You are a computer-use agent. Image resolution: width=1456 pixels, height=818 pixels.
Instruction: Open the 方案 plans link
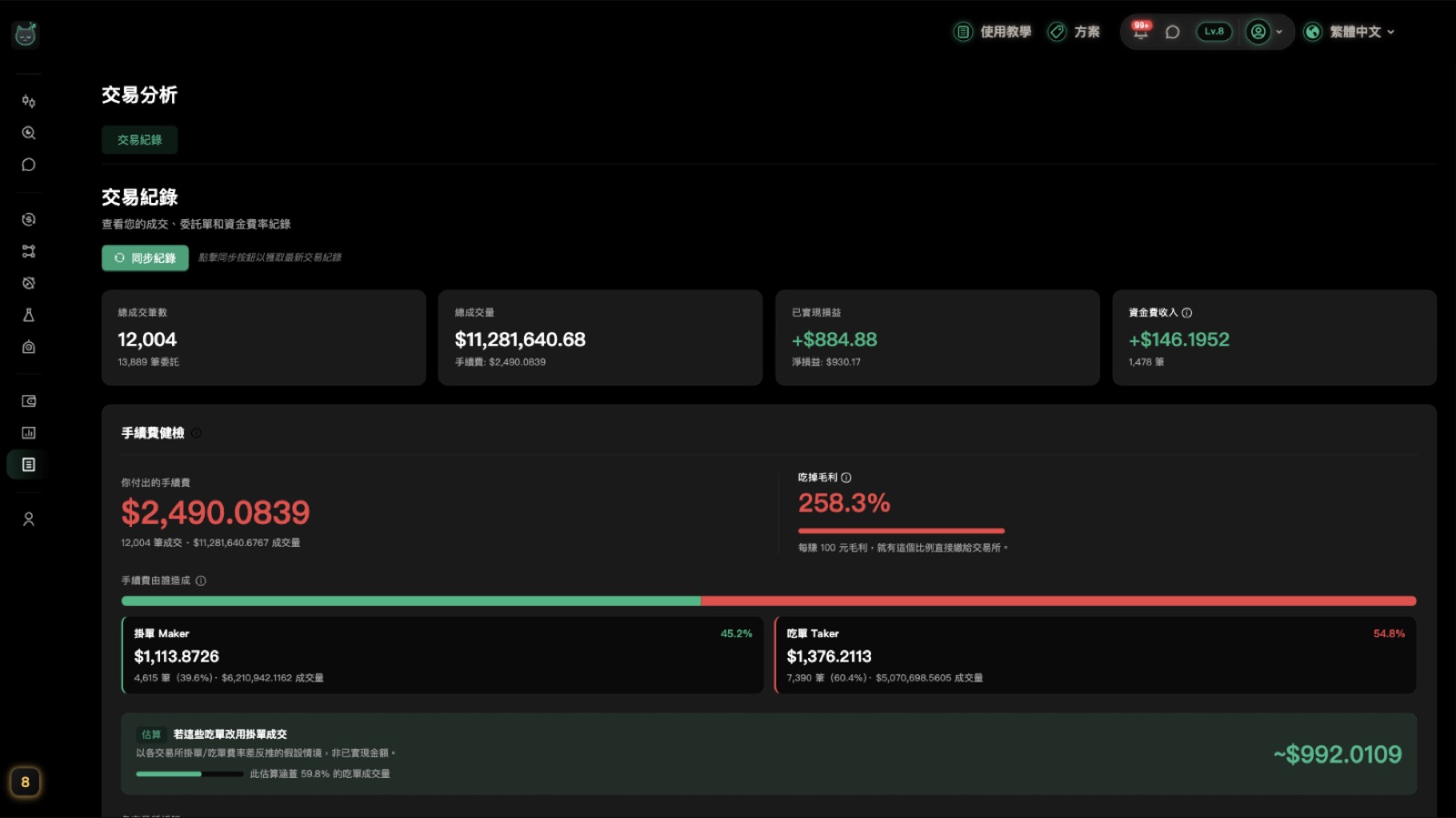[x=1074, y=32]
